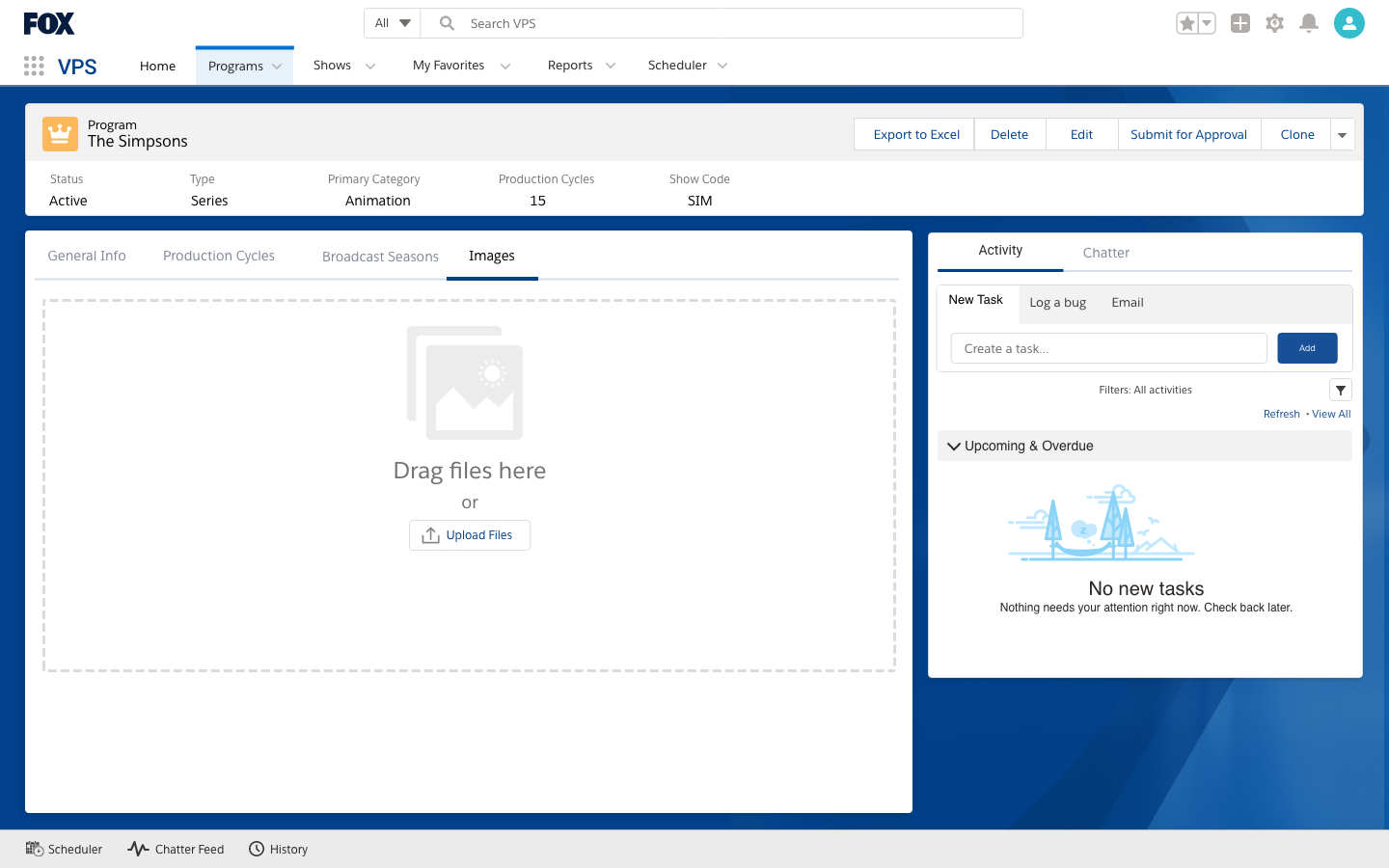Image resolution: width=1389 pixels, height=868 pixels.
Task: Click the image placeholder icon
Action: pos(465,383)
